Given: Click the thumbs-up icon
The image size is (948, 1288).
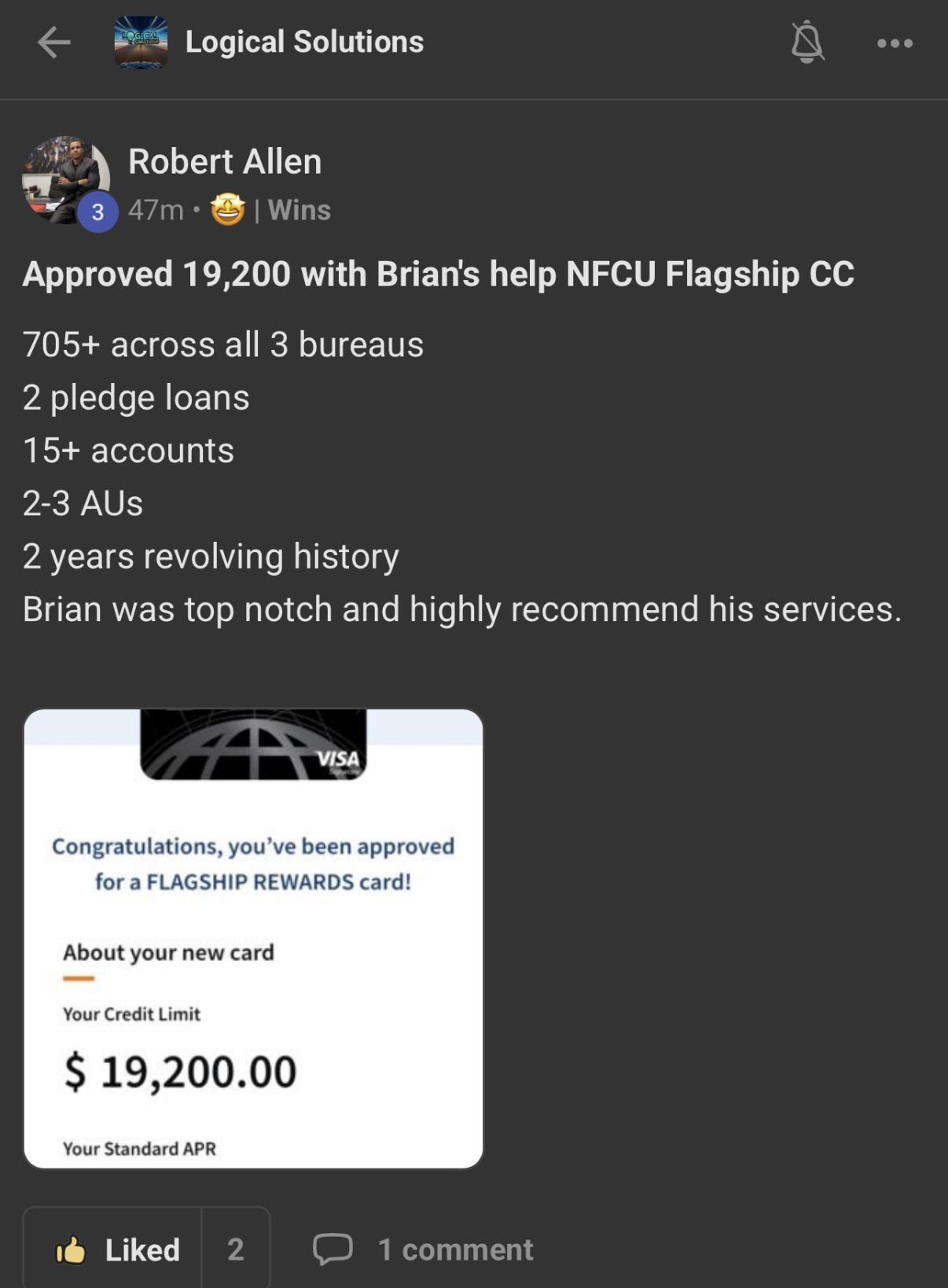Looking at the screenshot, I should click(x=70, y=1249).
